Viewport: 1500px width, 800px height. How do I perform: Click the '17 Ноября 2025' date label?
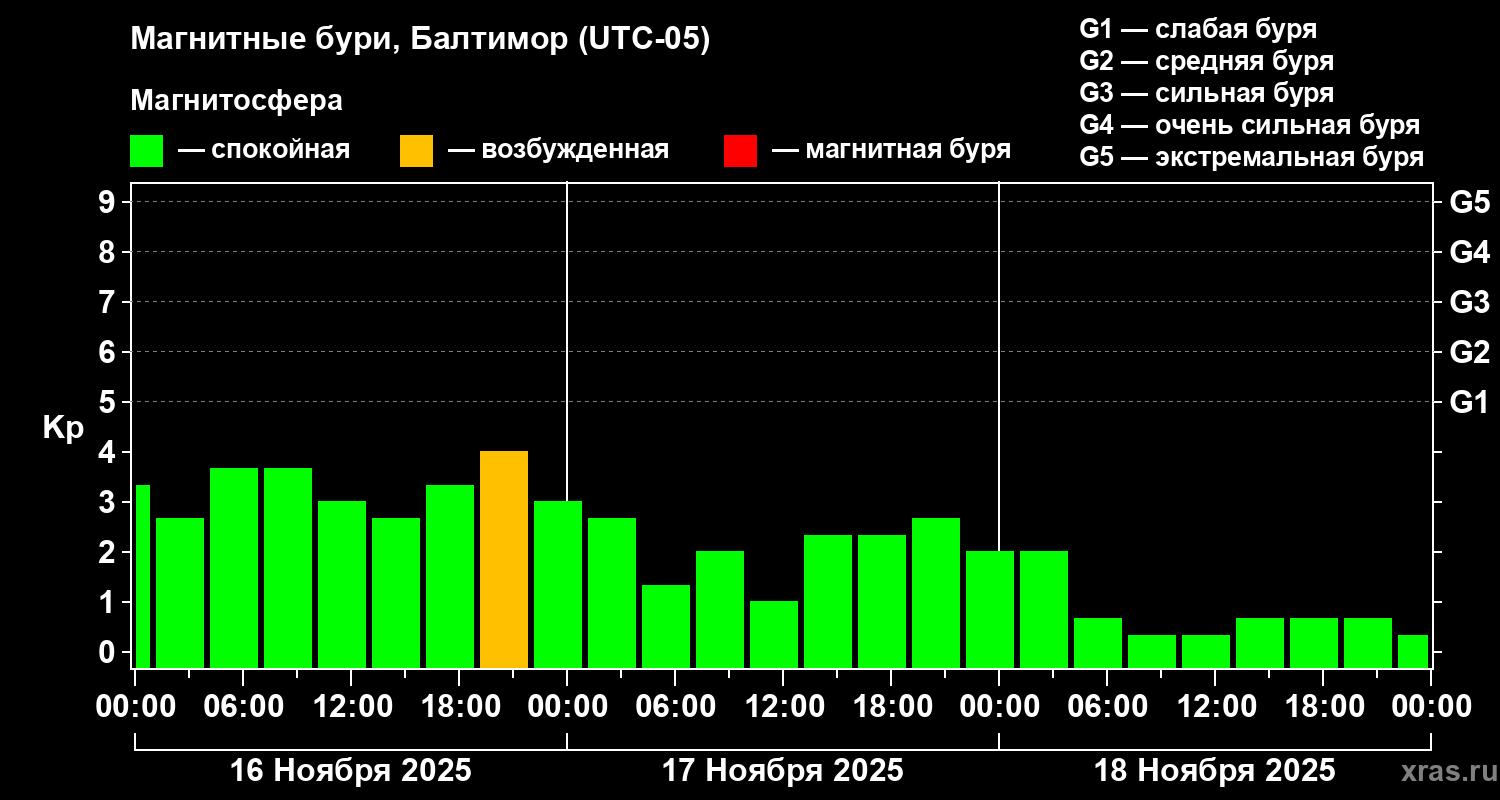click(x=783, y=771)
